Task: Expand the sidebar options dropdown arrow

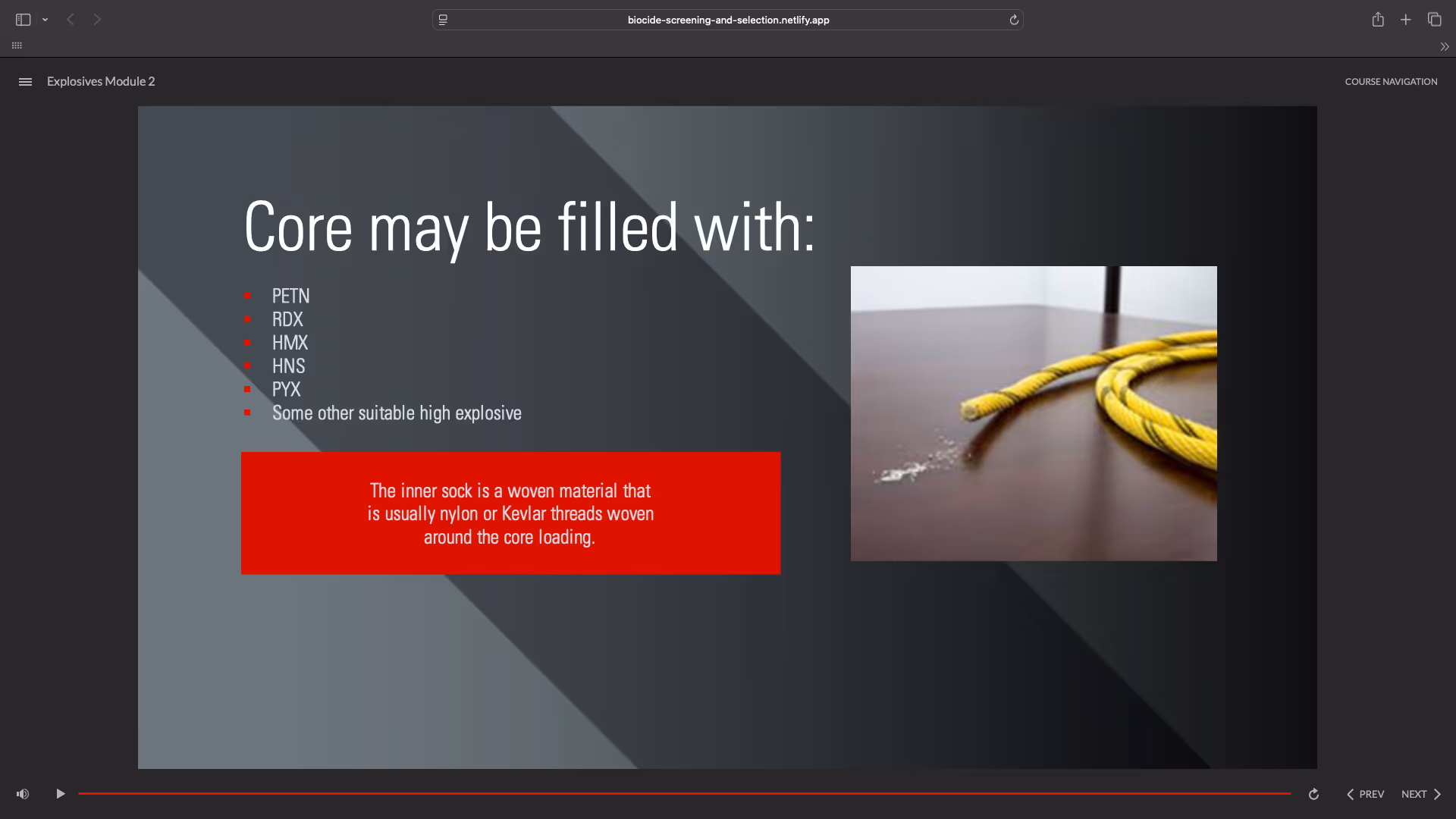Action: (45, 20)
